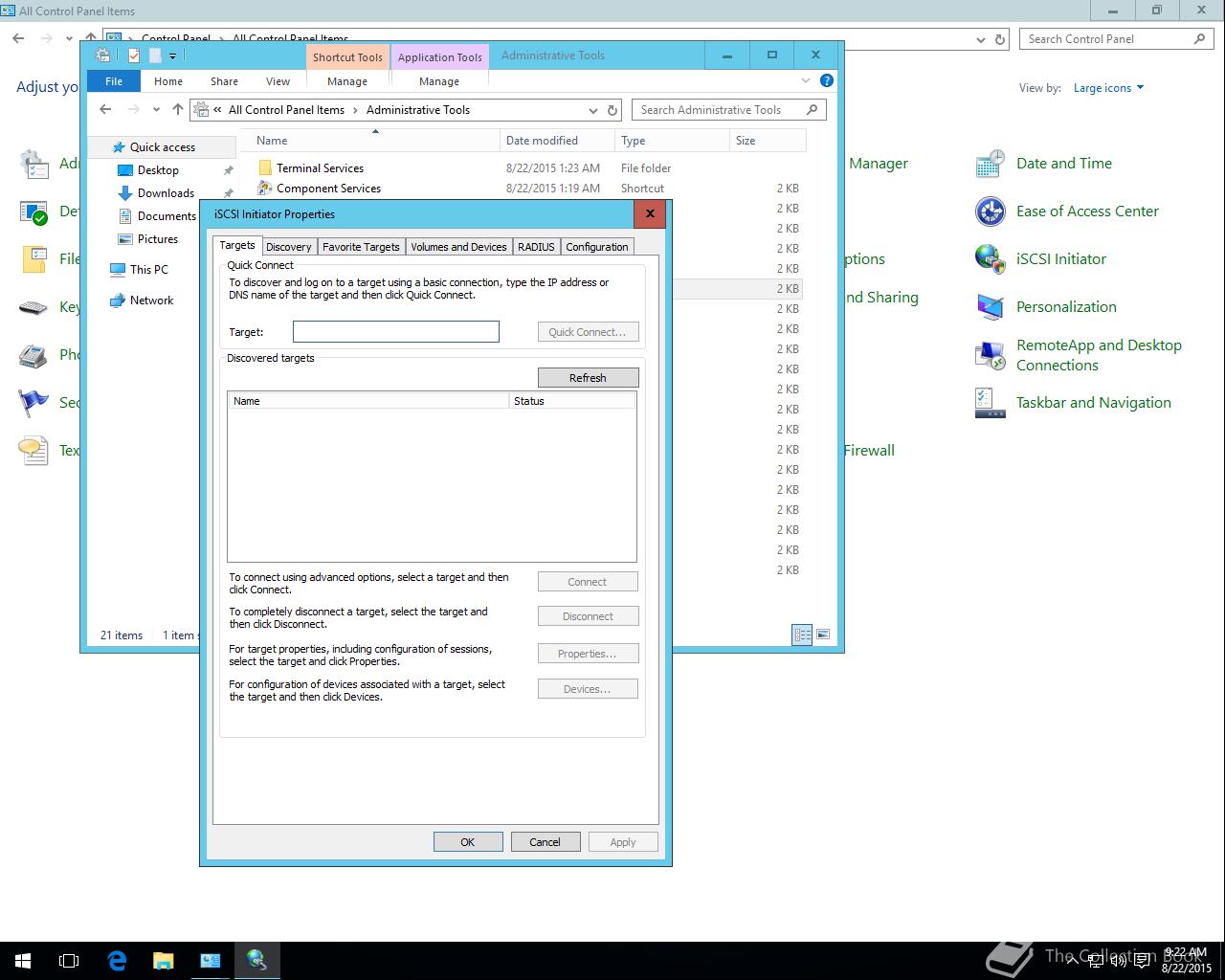Switch to details view icon
This screenshot has width=1225, height=980.
[802, 635]
